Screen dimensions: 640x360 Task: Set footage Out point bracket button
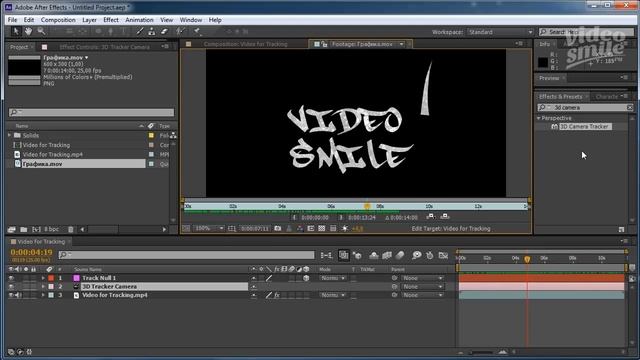pyautogui.click(x=341, y=218)
